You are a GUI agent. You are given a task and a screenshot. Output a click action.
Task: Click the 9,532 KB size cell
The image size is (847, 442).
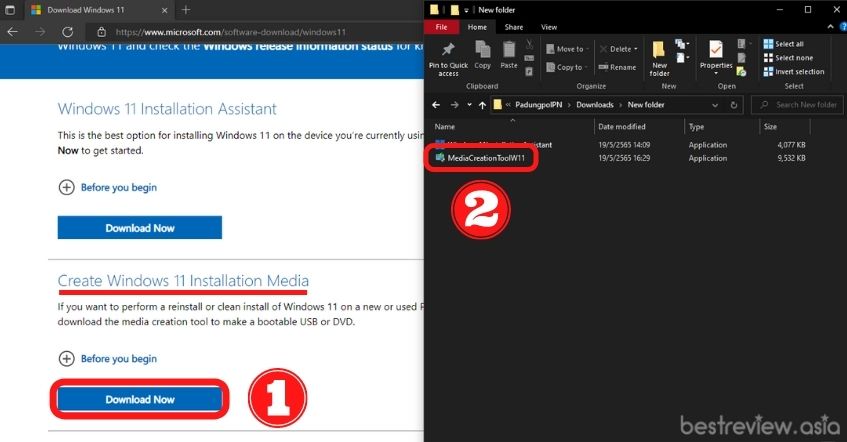791,158
